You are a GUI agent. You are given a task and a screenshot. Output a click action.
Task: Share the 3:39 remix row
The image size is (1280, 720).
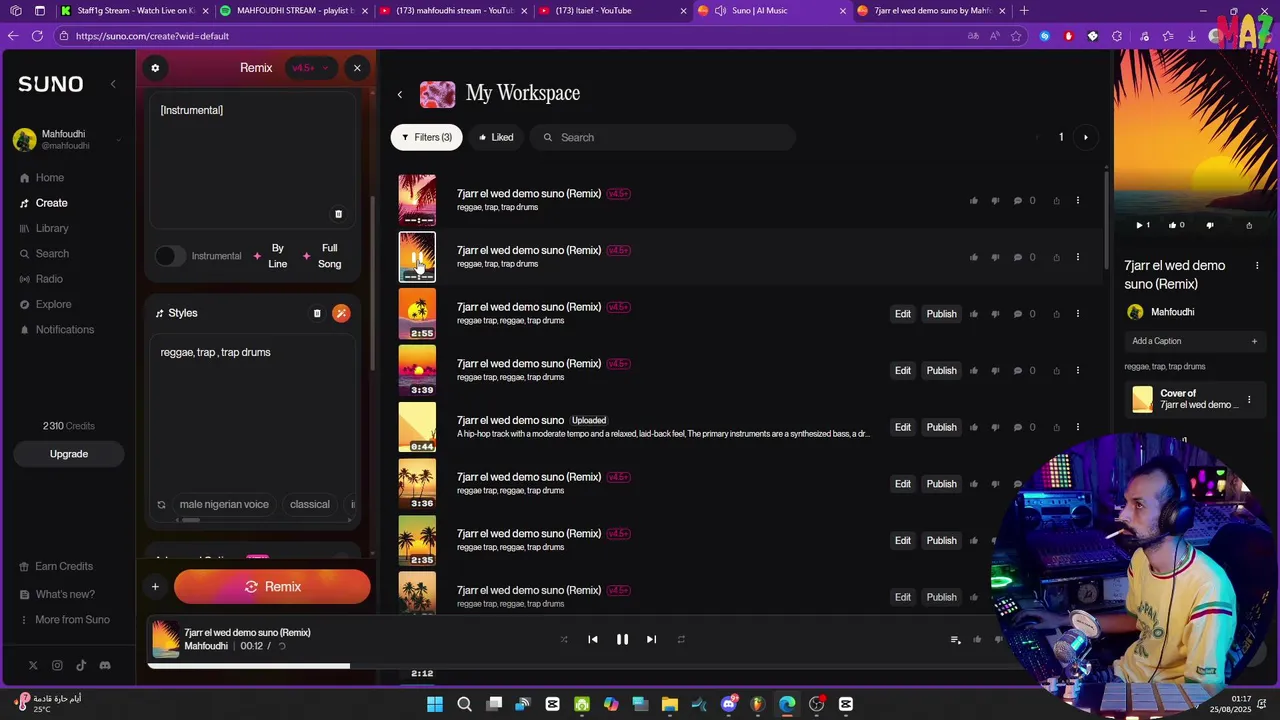(x=1056, y=371)
